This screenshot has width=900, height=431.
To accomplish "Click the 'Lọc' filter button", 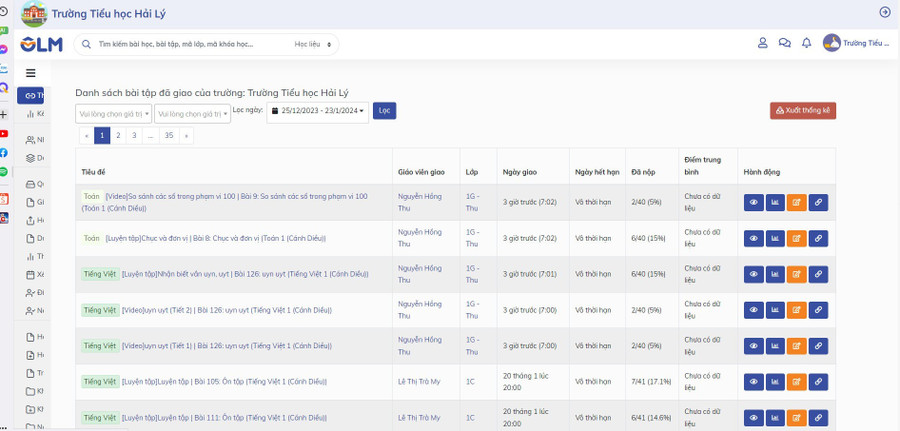I will click(x=384, y=110).
